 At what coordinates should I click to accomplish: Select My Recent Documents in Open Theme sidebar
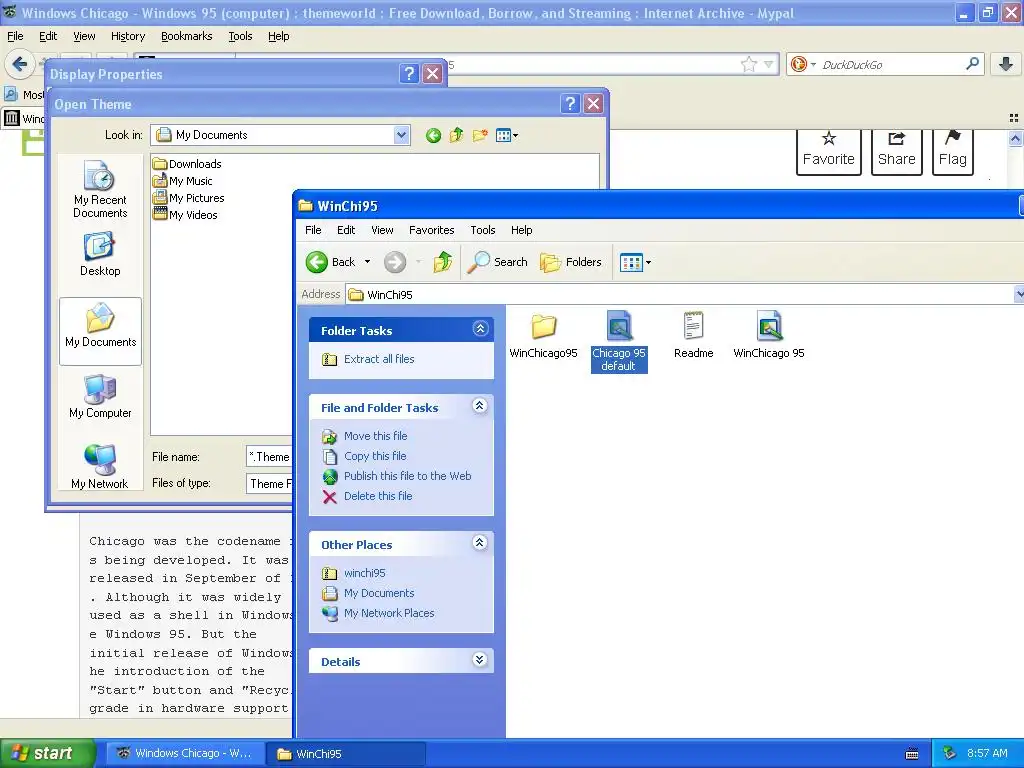pyautogui.click(x=100, y=189)
